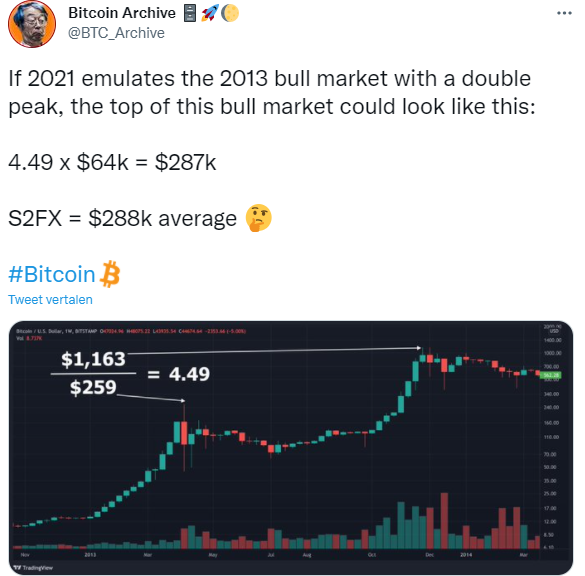Click the rocket emoji beside the name
The height and width of the screenshot is (576, 585).
tap(210, 13)
